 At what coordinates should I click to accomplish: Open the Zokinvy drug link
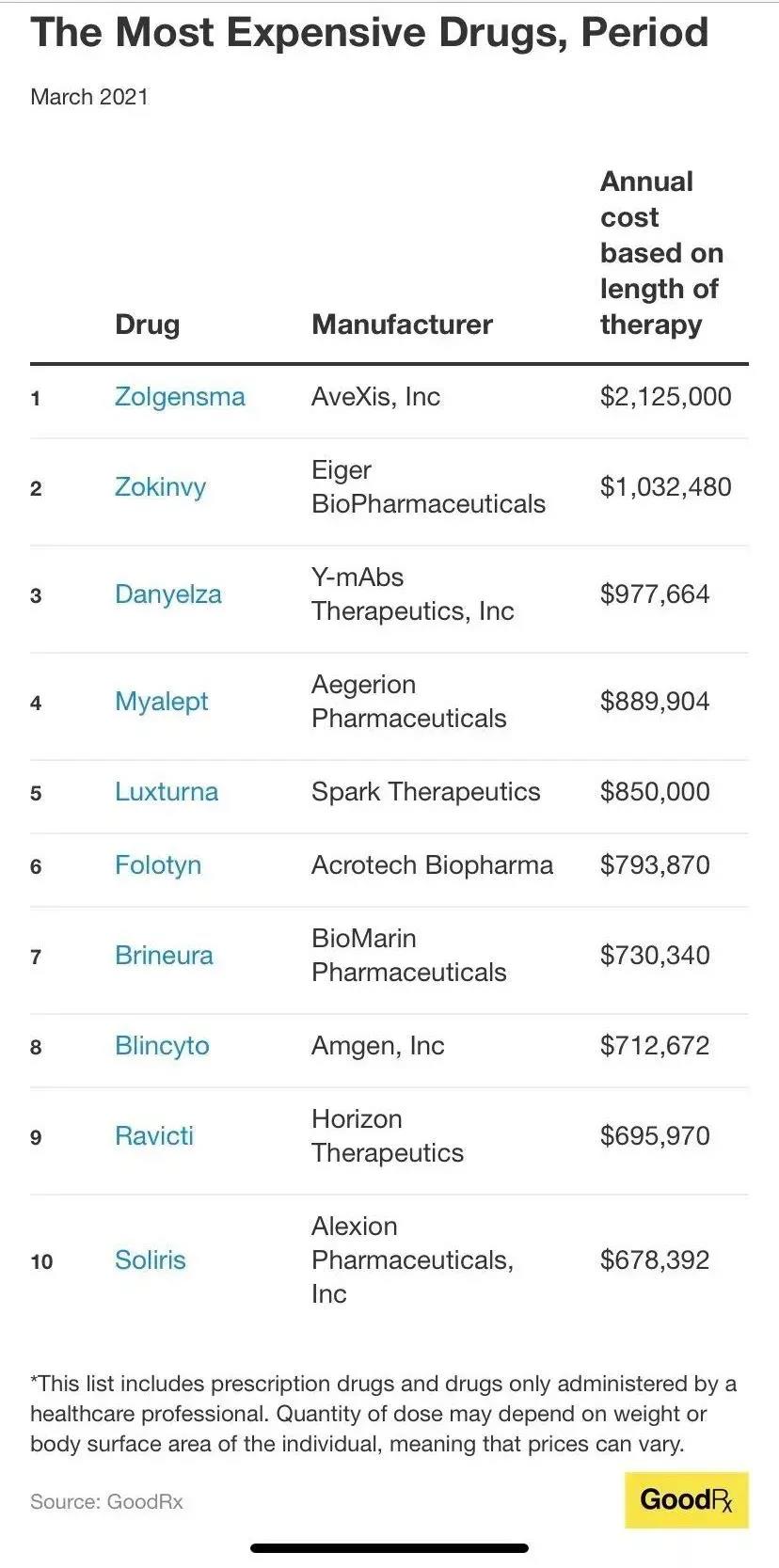[160, 487]
